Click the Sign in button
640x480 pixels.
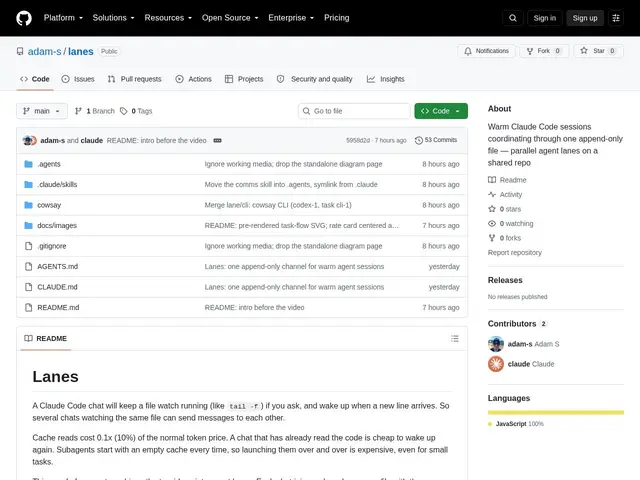(x=544, y=18)
